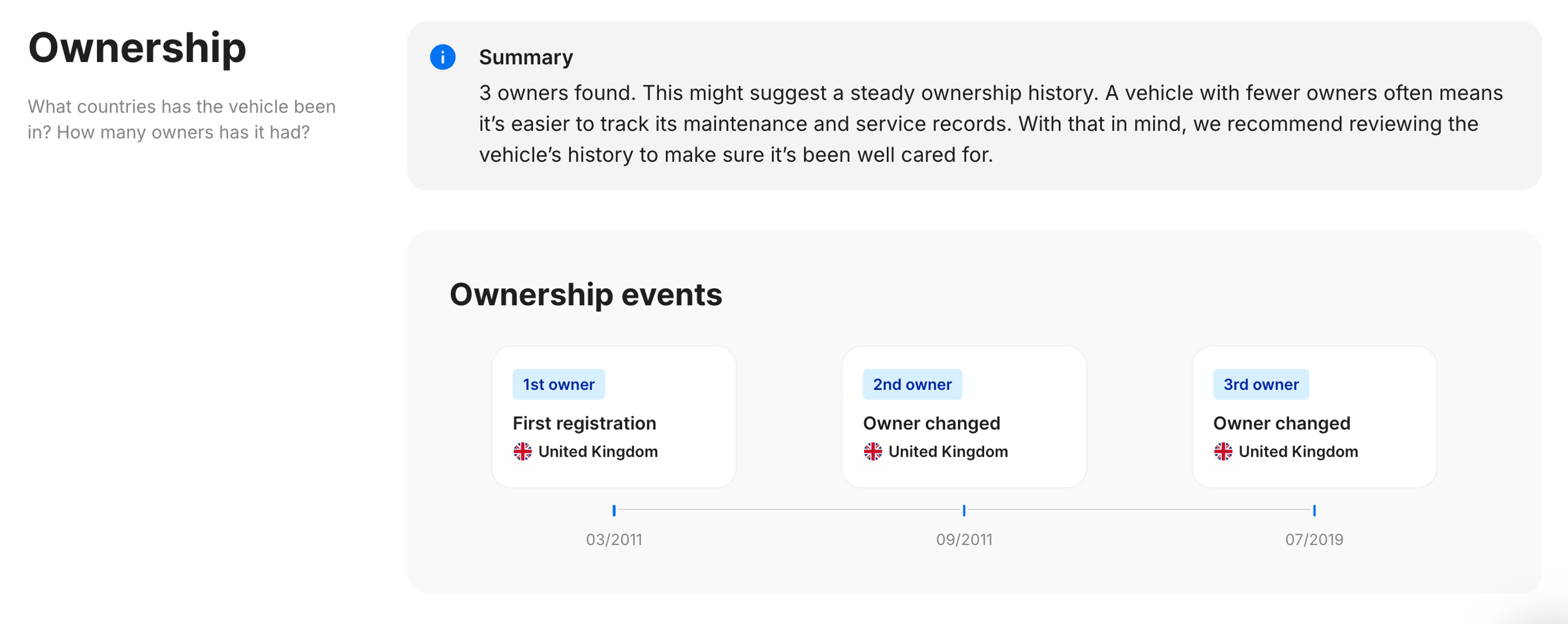Click the First registration text
The width and height of the screenshot is (1568, 624).
[x=584, y=423]
